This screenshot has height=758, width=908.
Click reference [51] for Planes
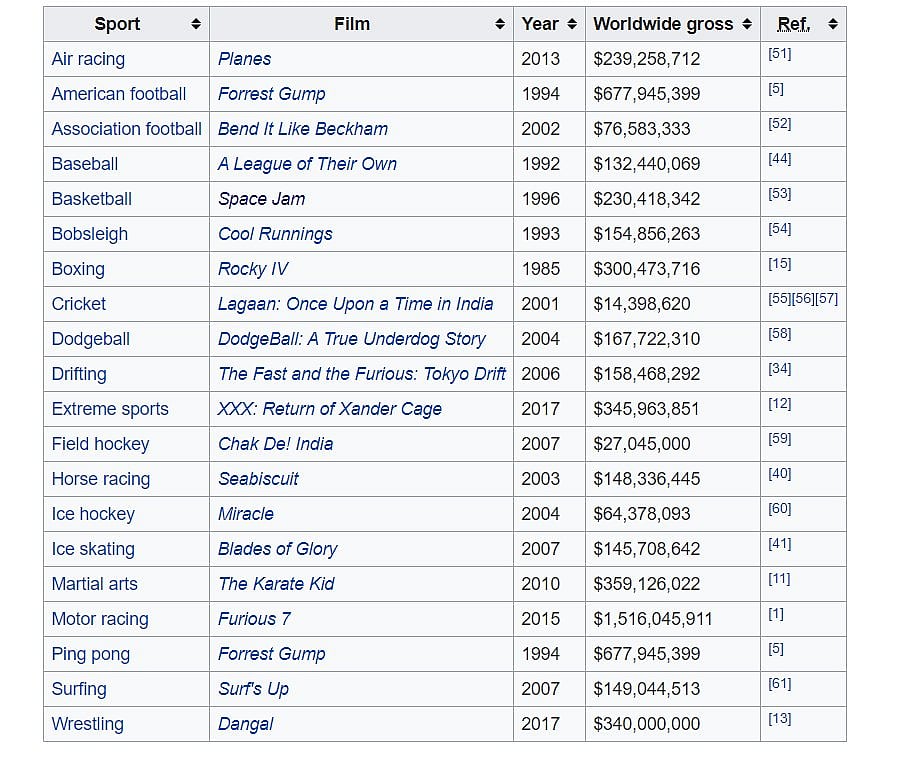pos(779,54)
